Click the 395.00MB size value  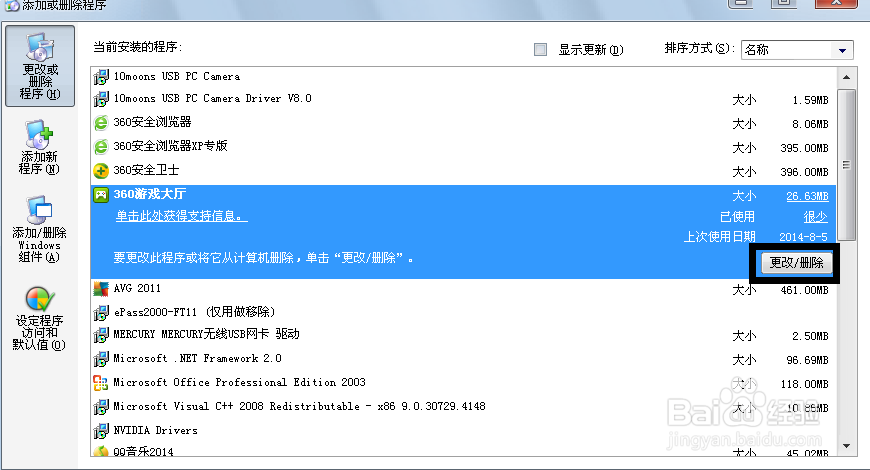click(x=805, y=148)
